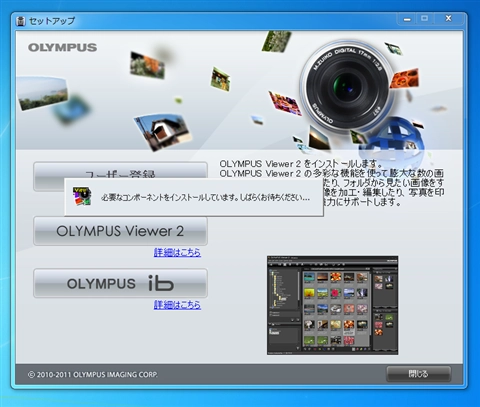Click the camera lens image in the banner
Screen dimensions: 480x407
pos(347,86)
